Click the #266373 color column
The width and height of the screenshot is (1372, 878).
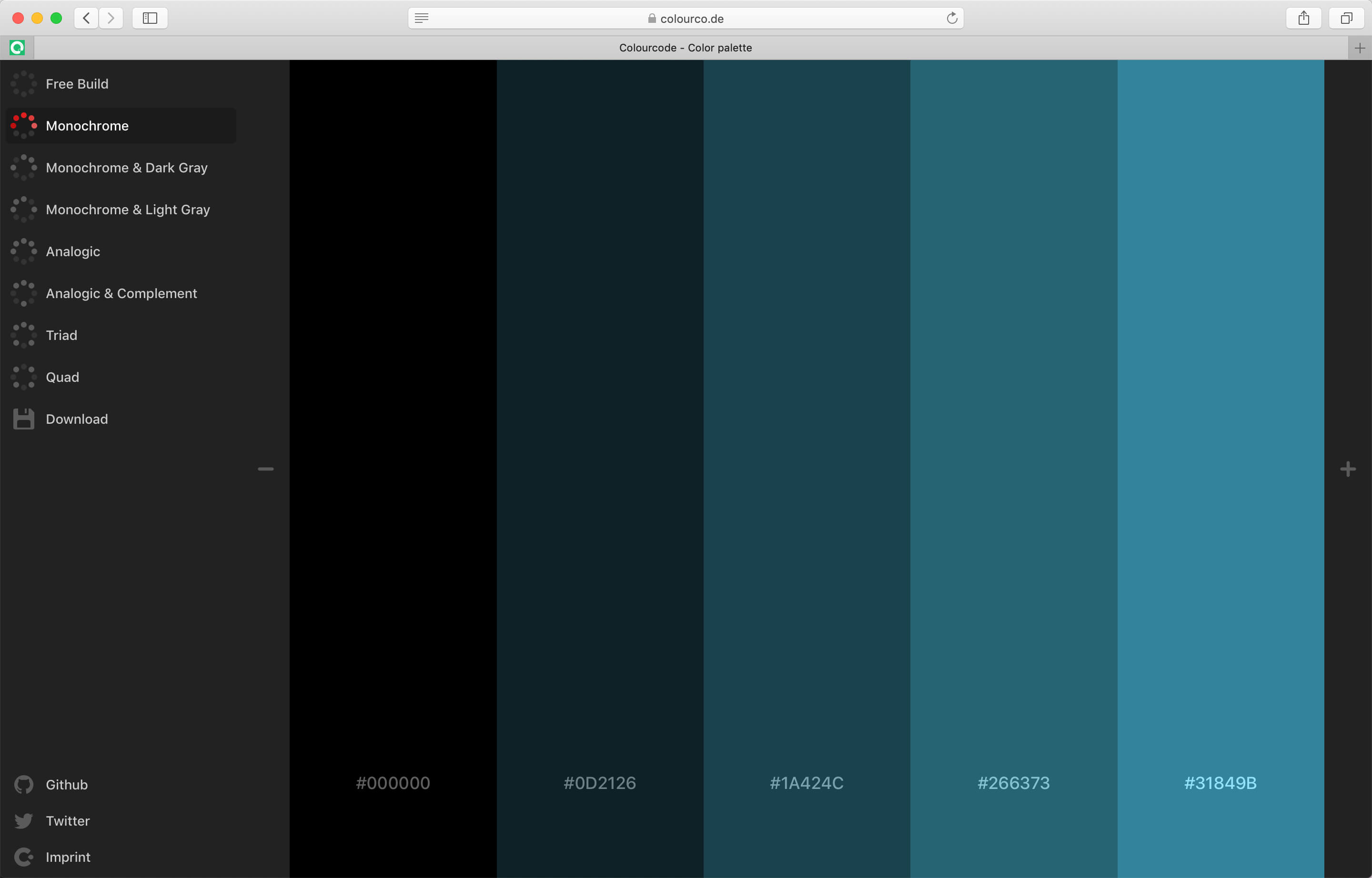point(1014,469)
